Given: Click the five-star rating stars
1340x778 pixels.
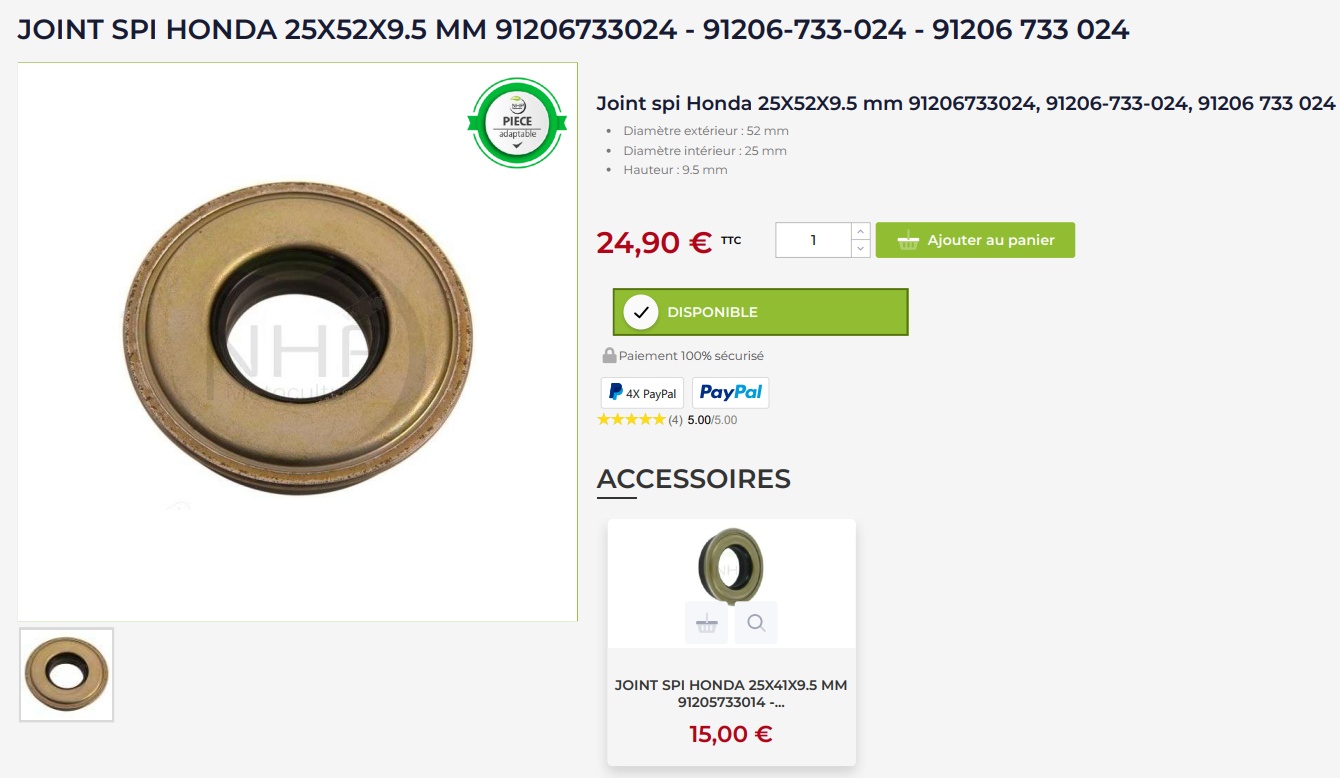Looking at the screenshot, I should pos(631,420).
